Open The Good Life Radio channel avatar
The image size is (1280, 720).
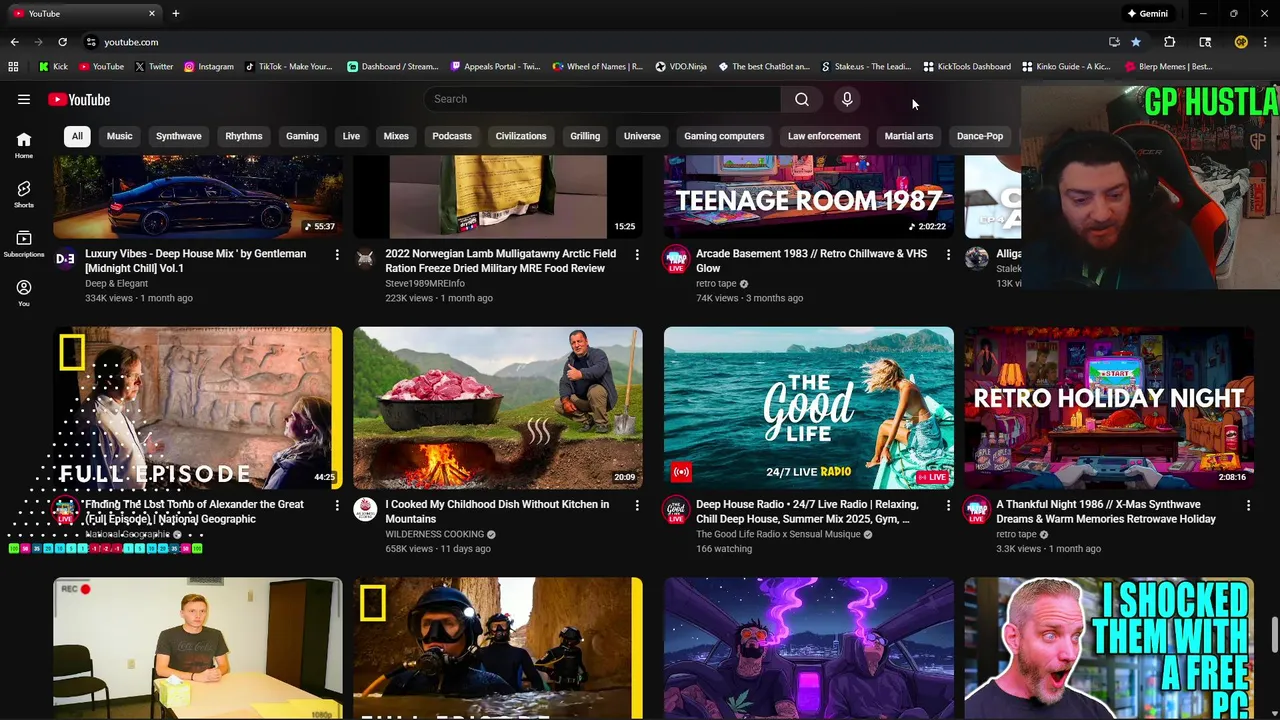676,510
